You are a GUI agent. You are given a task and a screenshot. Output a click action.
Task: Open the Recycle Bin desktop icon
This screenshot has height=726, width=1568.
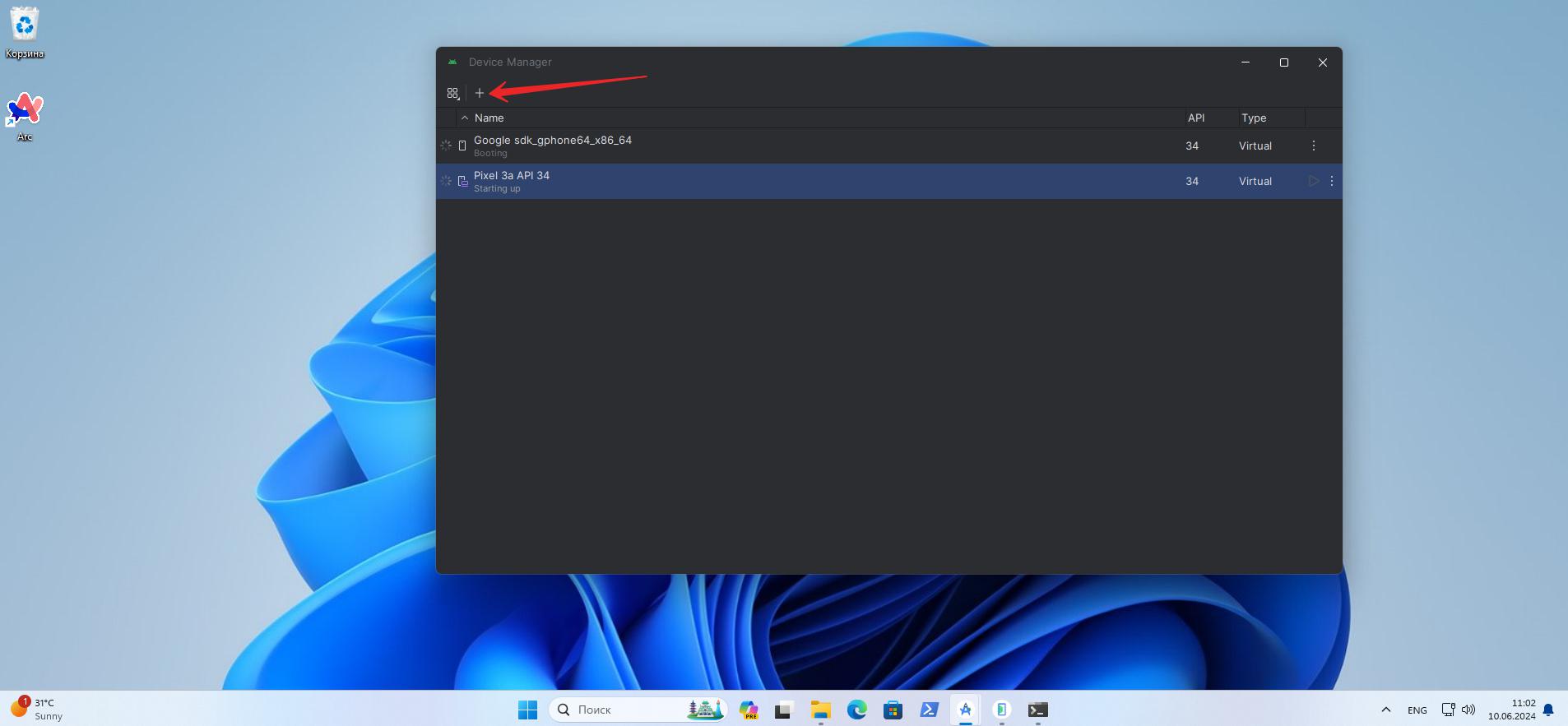click(25, 33)
